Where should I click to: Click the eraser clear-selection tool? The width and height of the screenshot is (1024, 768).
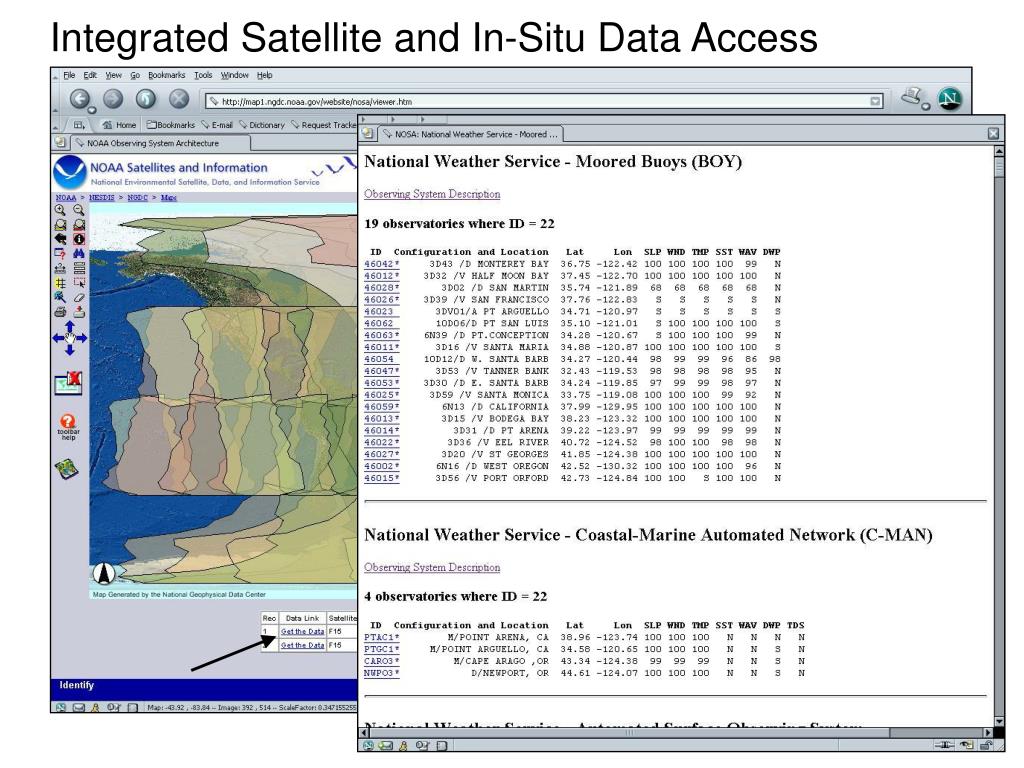[x=79, y=297]
